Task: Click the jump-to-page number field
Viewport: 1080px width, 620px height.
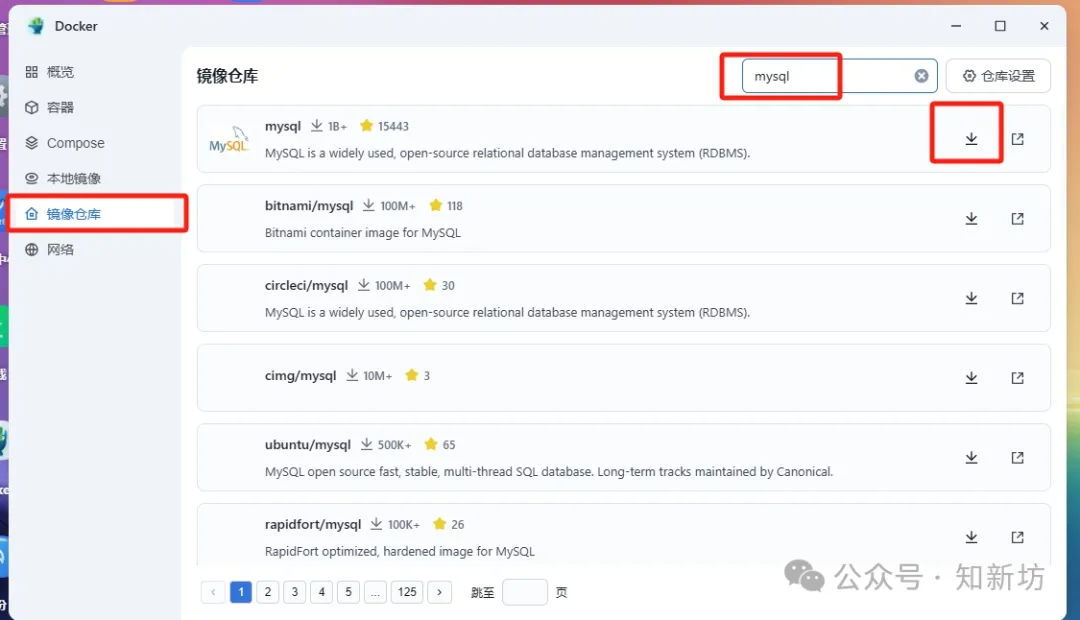Action: pos(524,592)
